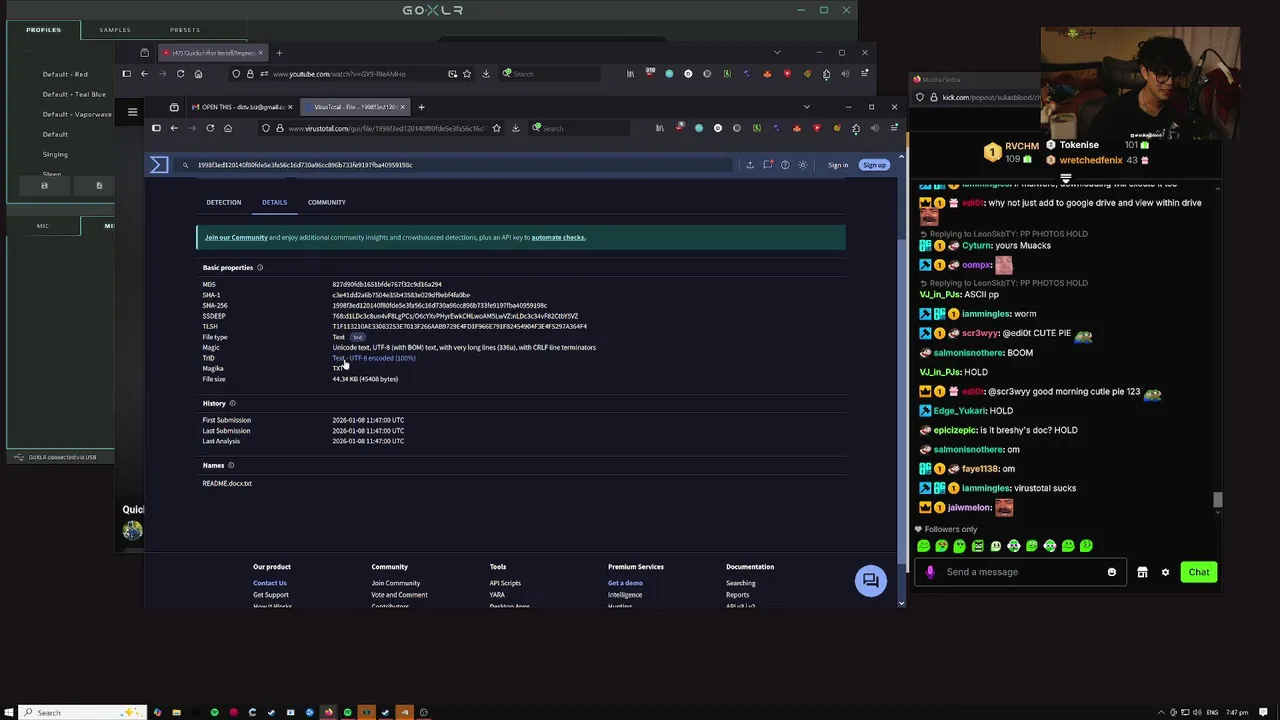
Task: Click the Windows taskbar Search box
Action: click(x=83, y=712)
